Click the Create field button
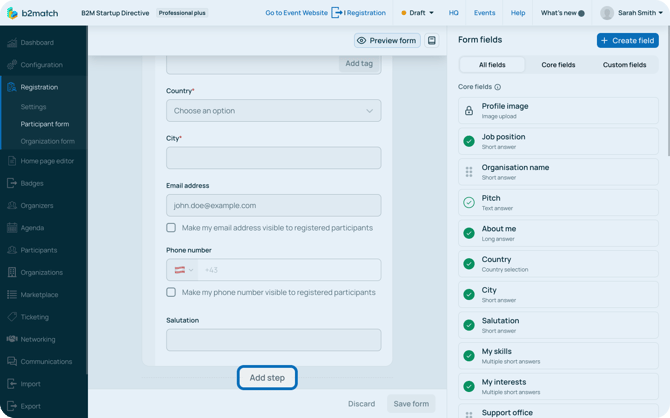The width and height of the screenshot is (670, 418). point(627,40)
